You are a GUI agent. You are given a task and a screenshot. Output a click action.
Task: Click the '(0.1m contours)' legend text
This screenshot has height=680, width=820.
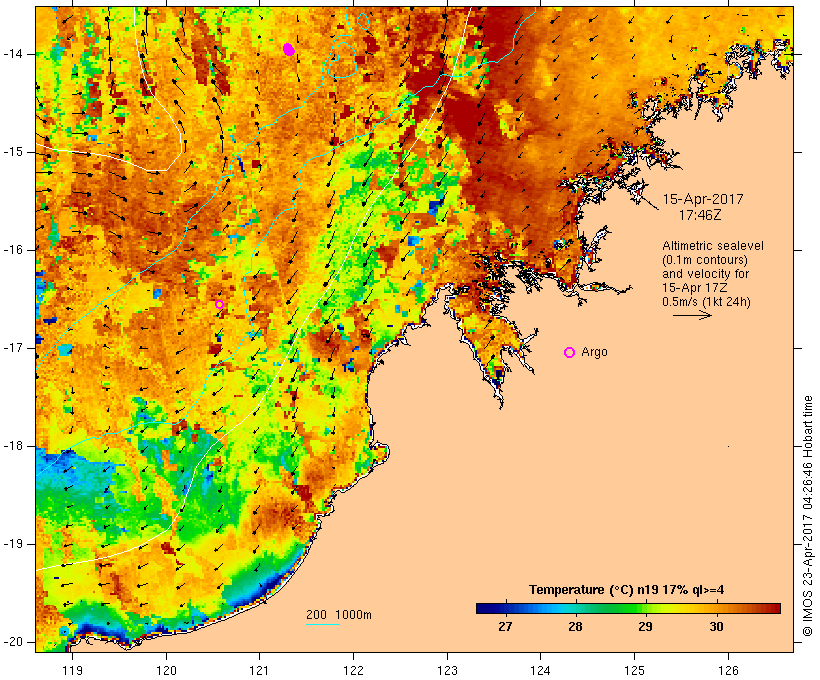[x=704, y=260]
